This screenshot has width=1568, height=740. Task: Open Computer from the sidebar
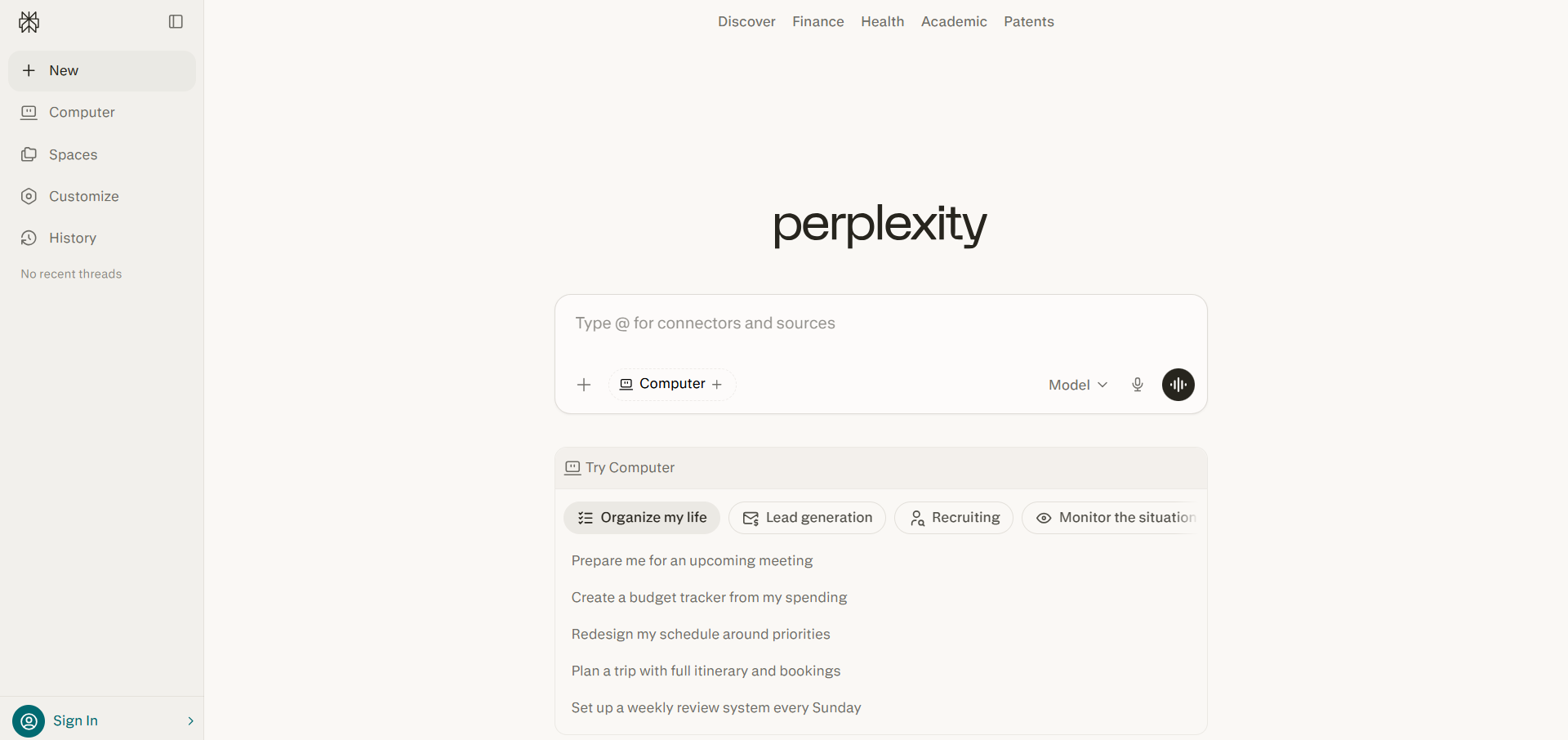click(x=82, y=113)
